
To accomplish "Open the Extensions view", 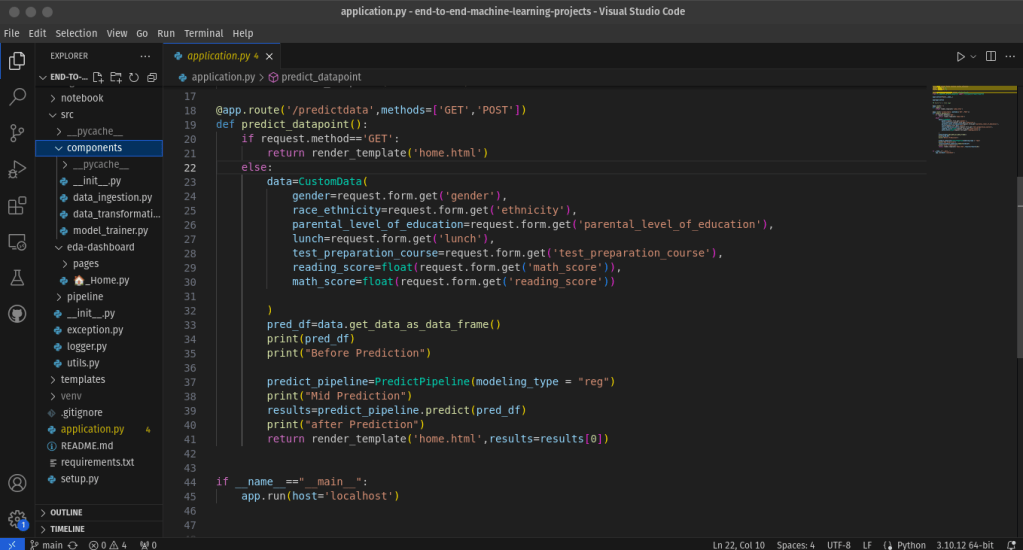I will pos(17,206).
